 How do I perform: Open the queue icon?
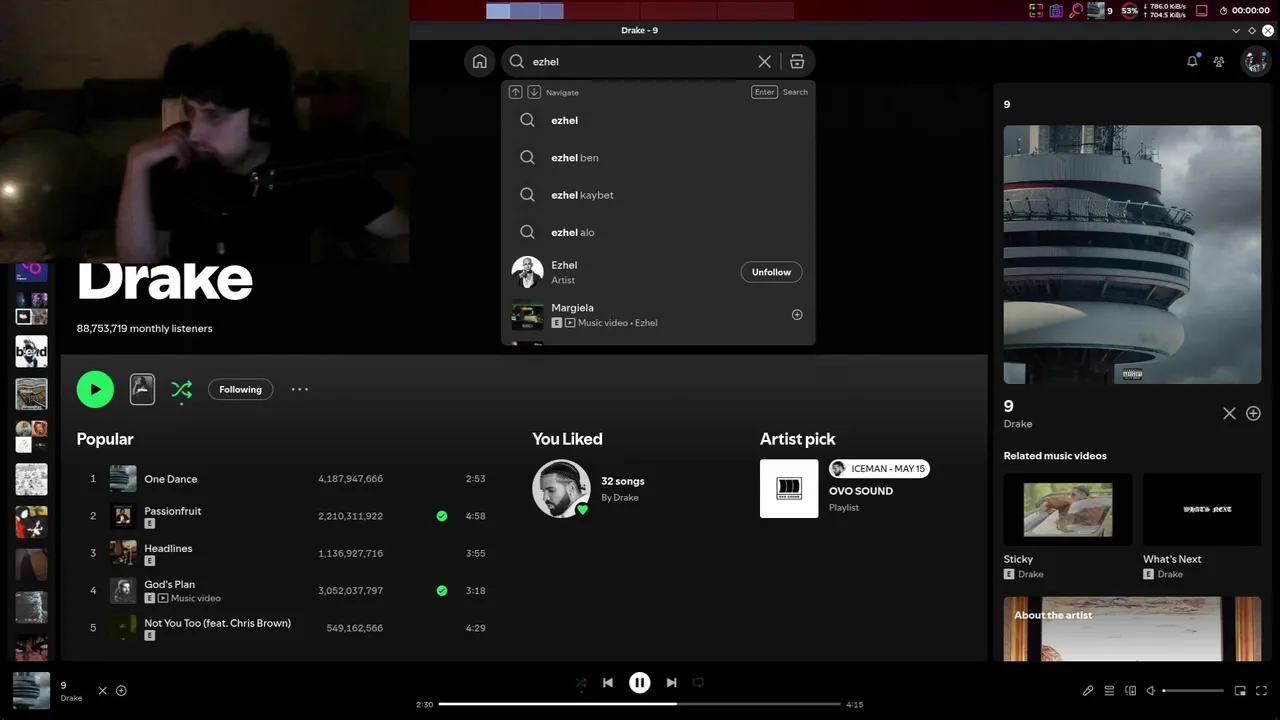pyautogui.click(x=1109, y=690)
